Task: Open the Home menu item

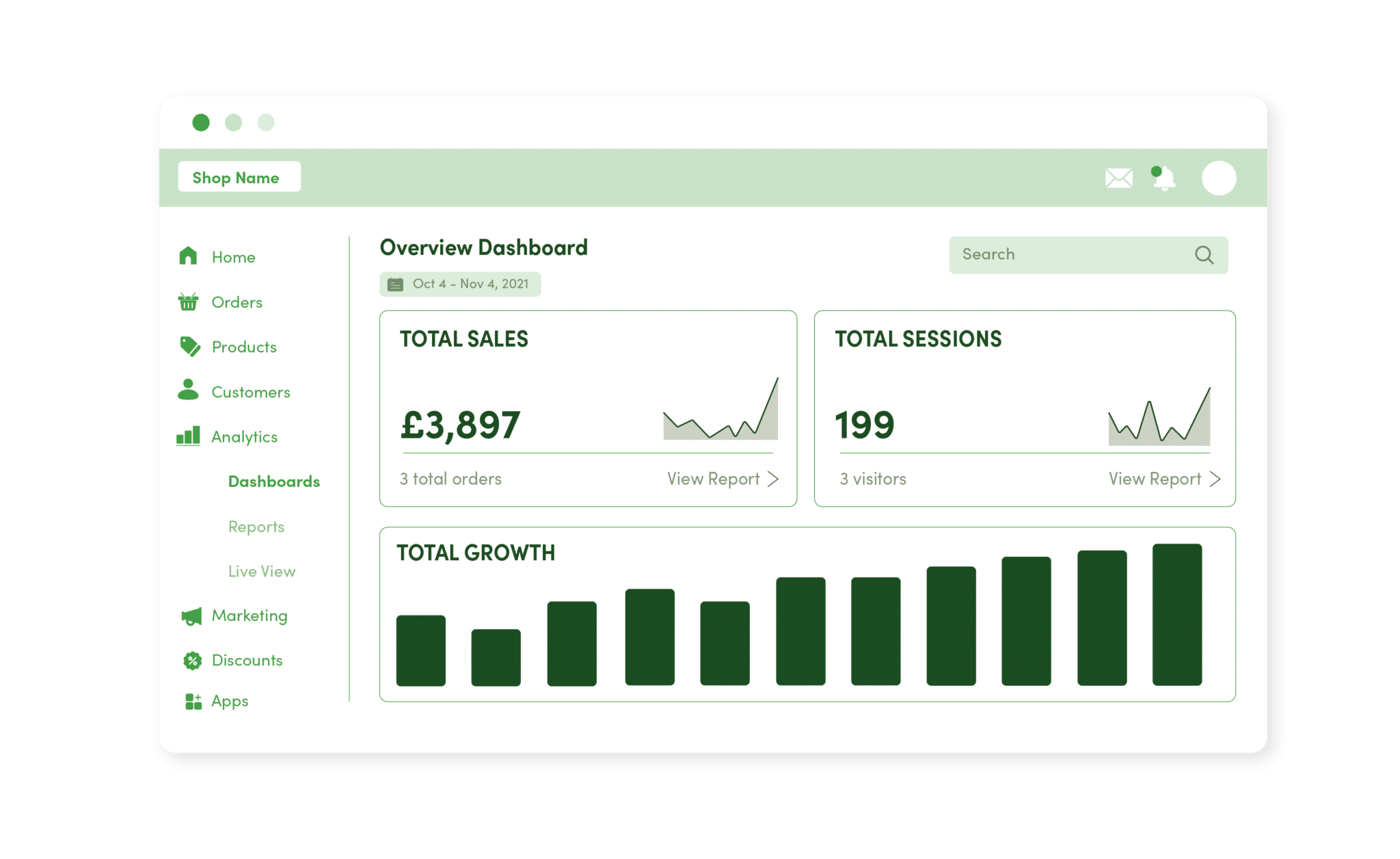Action: (233, 257)
